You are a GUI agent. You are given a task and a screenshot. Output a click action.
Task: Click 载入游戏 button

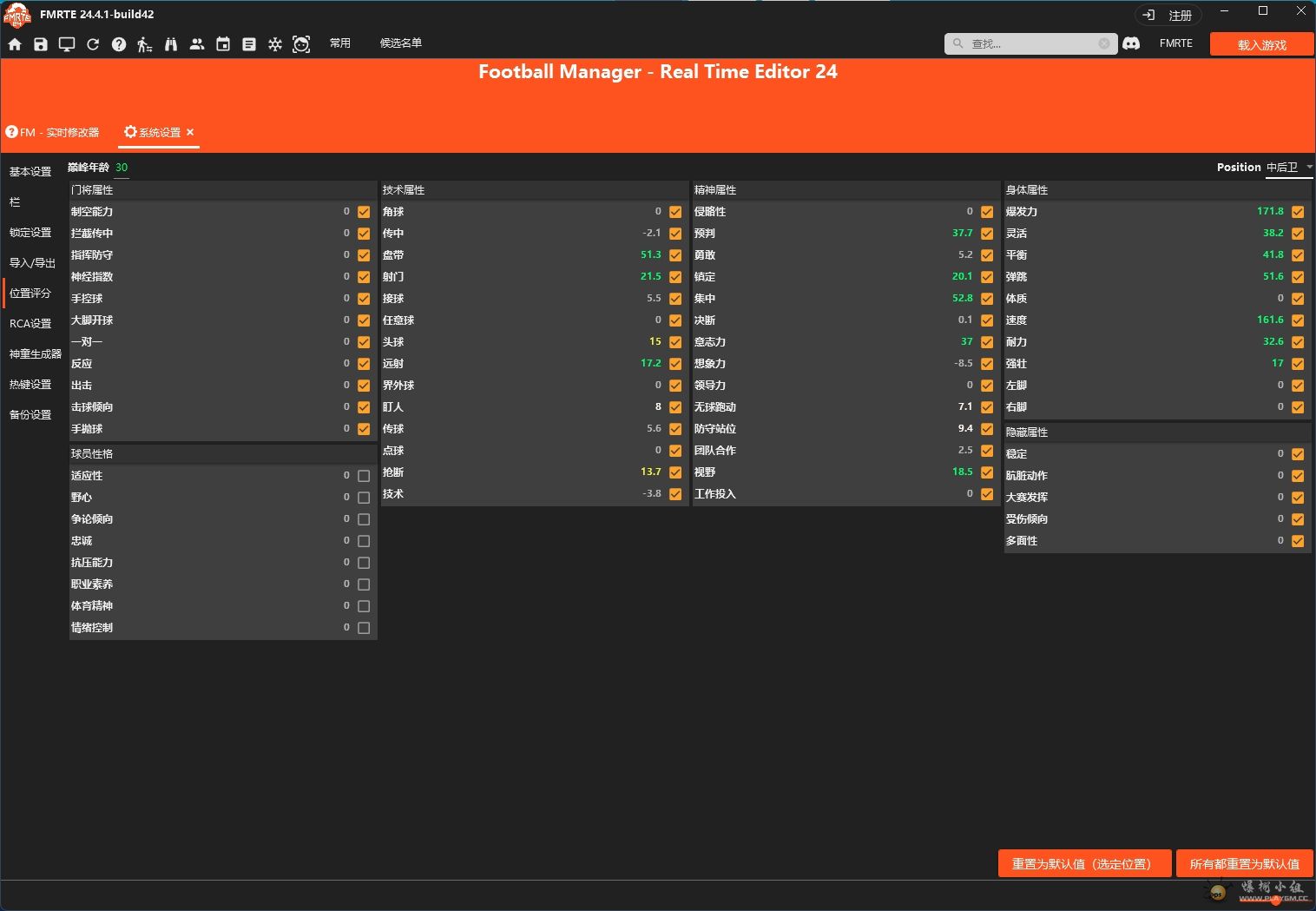pyautogui.click(x=1261, y=44)
